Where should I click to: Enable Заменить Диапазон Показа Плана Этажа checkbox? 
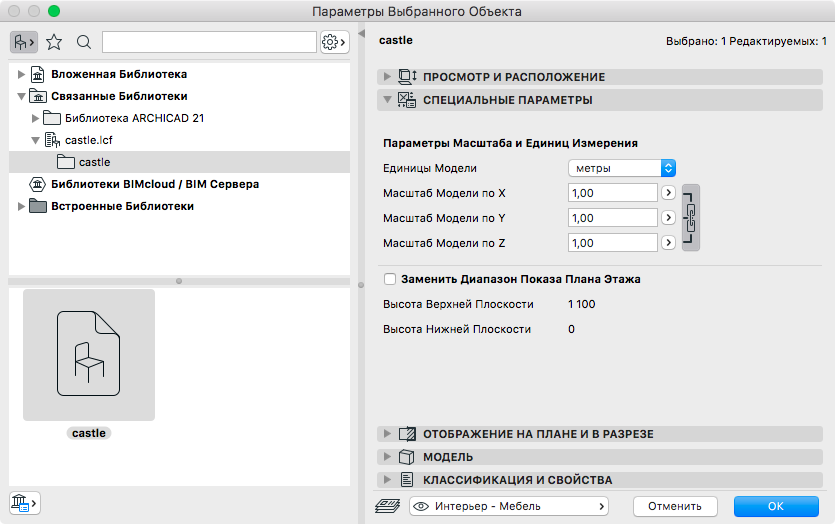point(390,279)
